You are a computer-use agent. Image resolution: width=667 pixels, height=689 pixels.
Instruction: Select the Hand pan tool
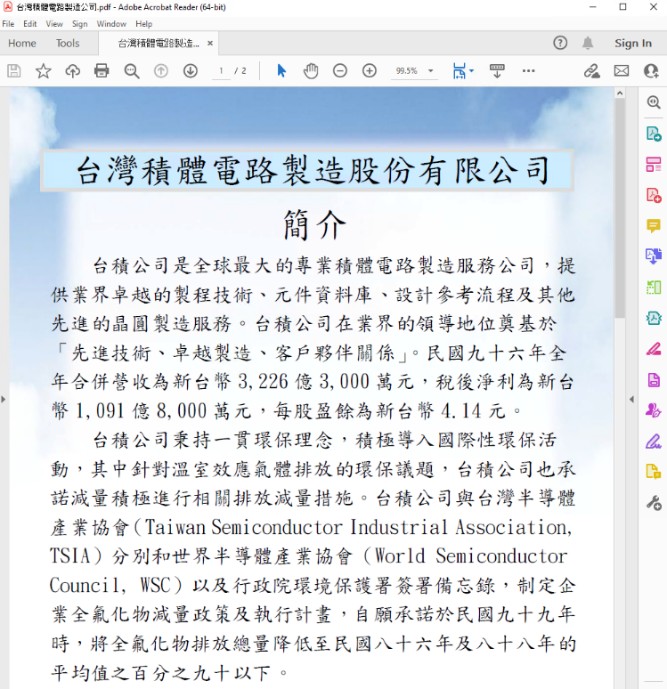pos(310,71)
